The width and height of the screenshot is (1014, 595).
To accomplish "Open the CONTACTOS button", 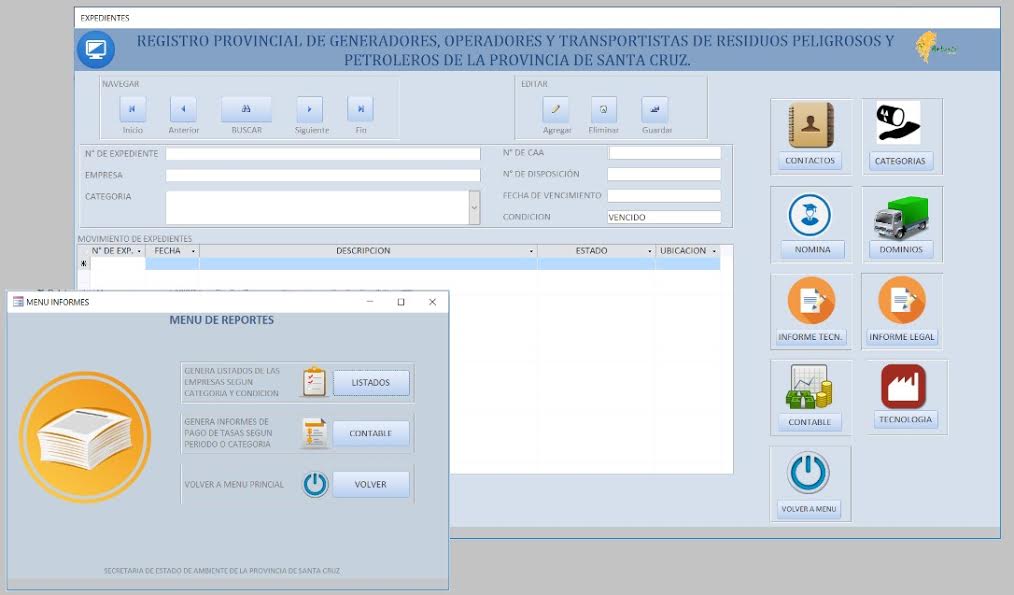I will point(810,161).
